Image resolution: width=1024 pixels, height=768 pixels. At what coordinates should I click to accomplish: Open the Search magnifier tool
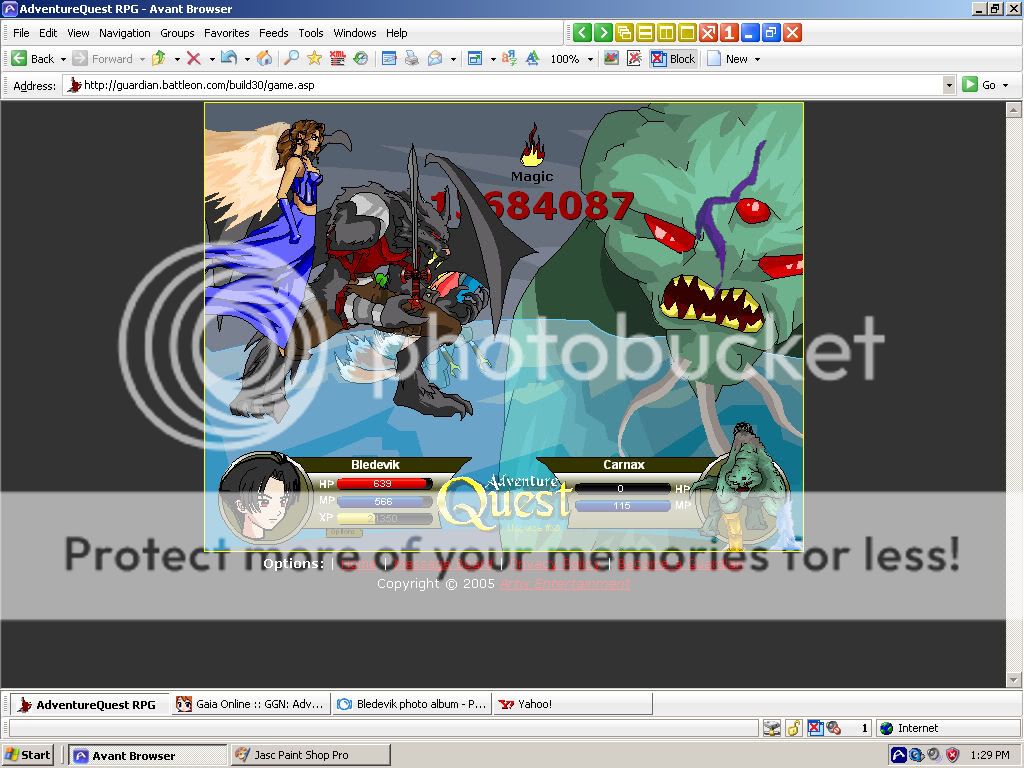[290, 58]
